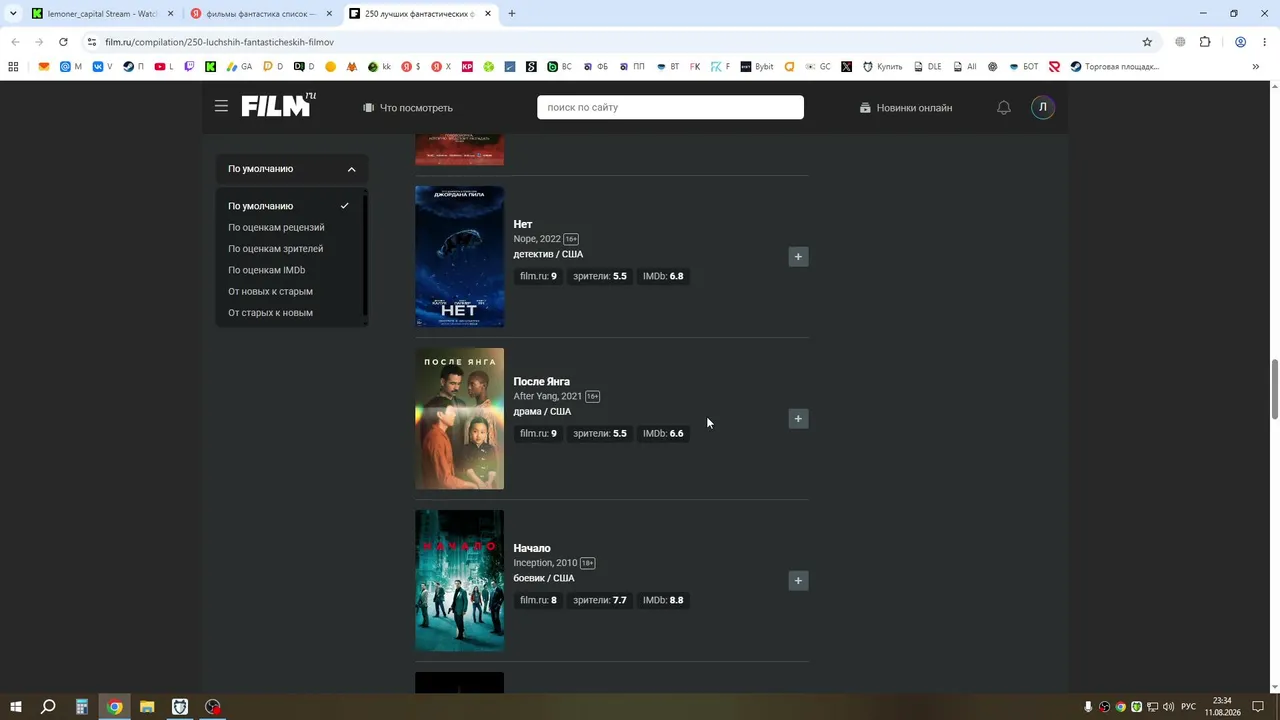This screenshot has height=720, width=1280.
Task: Open «Что посмотреть» link
Action: [x=408, y=108]
